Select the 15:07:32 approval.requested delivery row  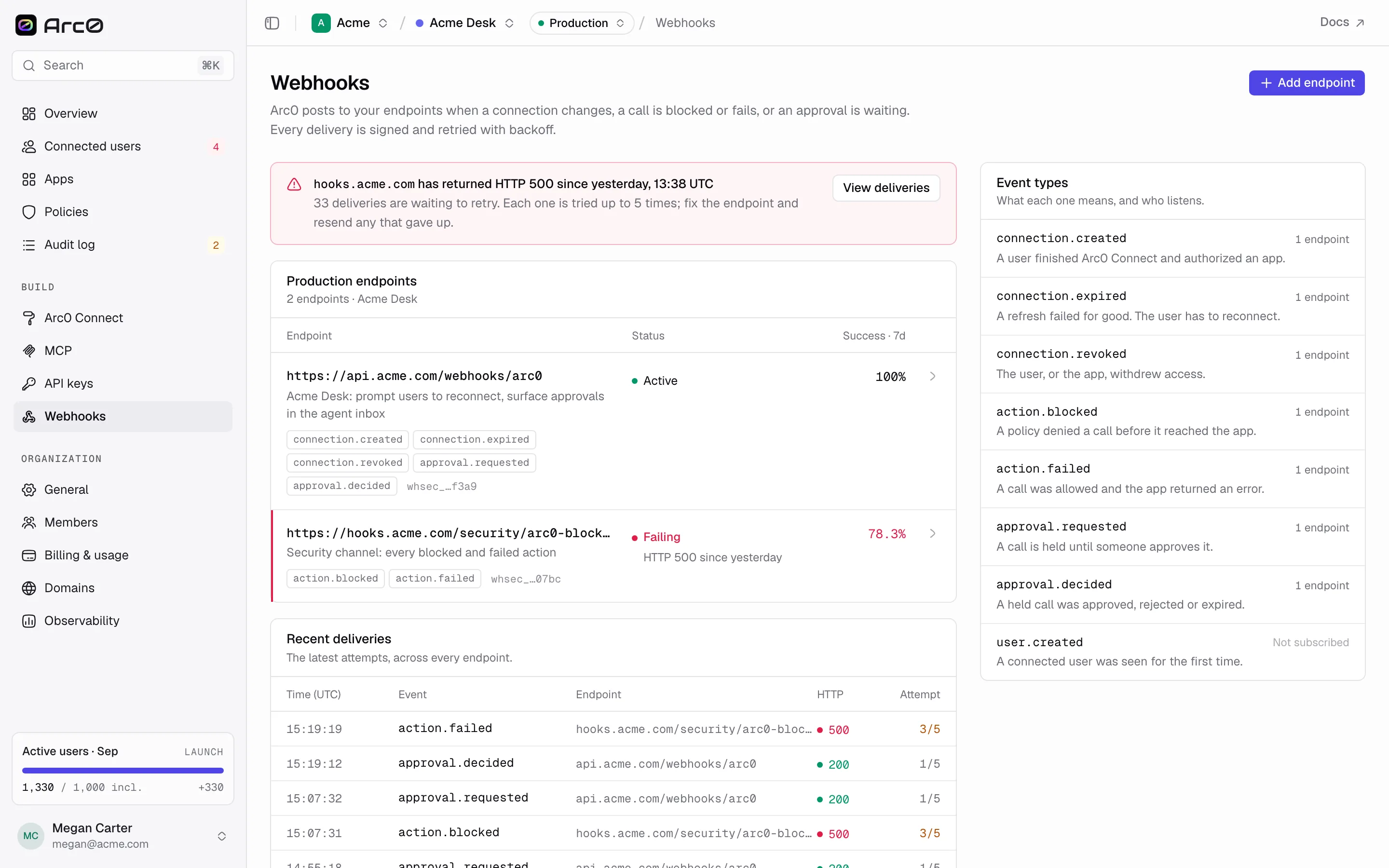tap(613, 799)
